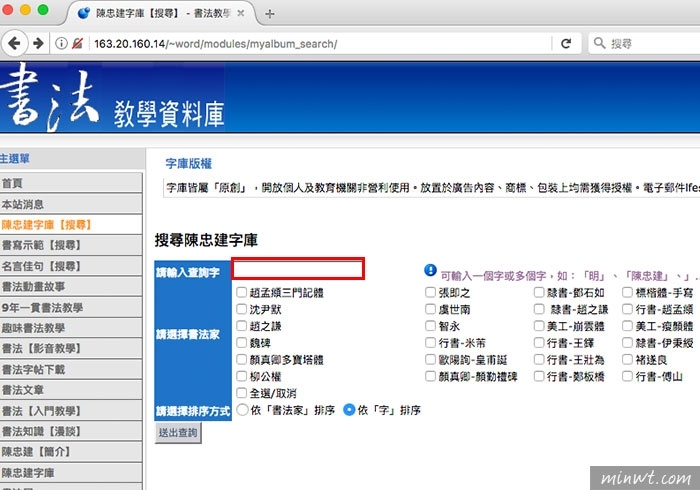The height and width of the screenshot is (490, 700).
Task: Click the 字庫版權 heading link
Action: tap(188, 163)
